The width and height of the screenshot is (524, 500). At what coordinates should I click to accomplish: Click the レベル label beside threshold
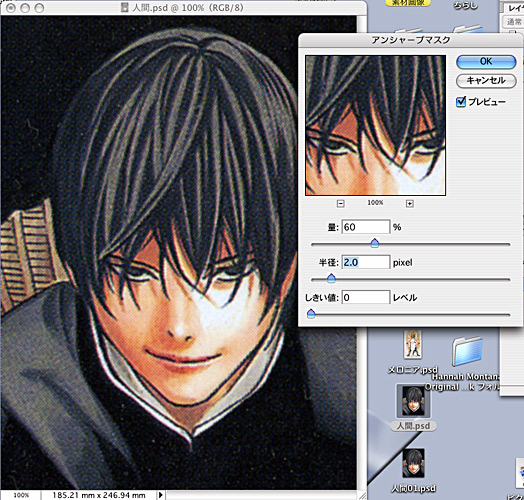pos(405,297)
